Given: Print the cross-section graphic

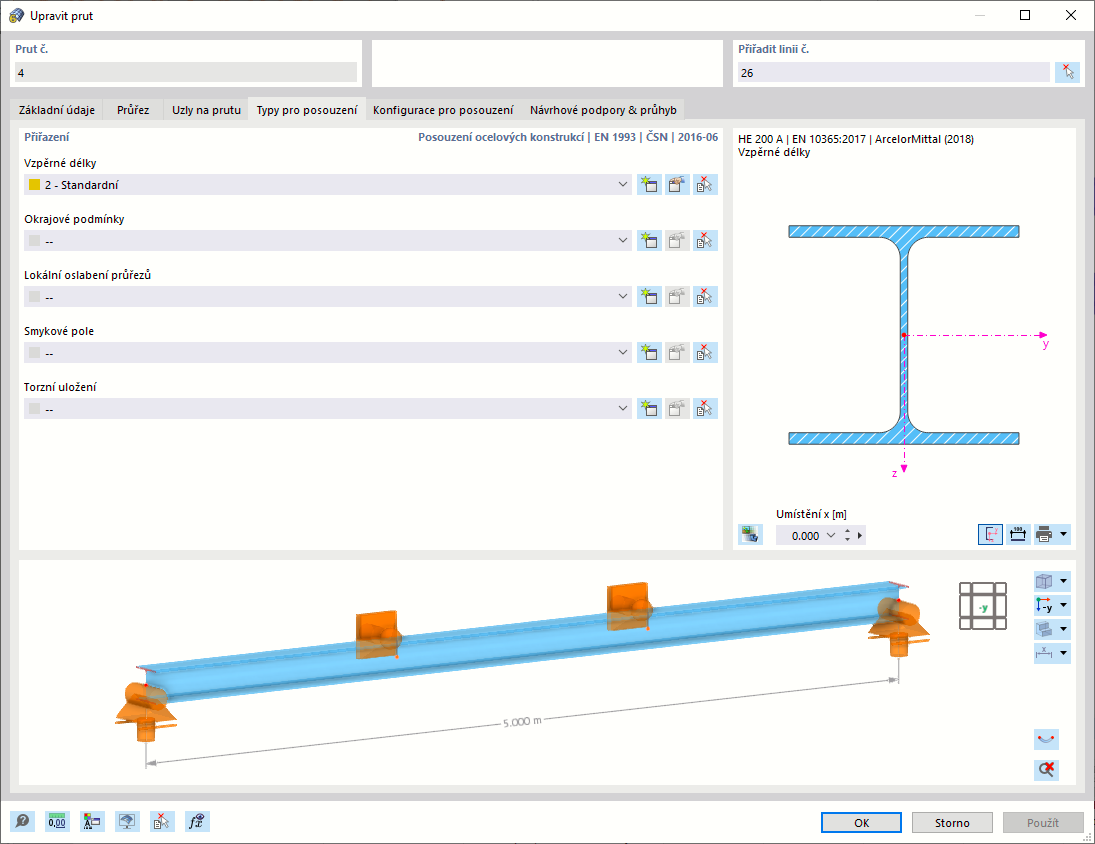Looking at the screenshot, I should [x=1044, y=535].
